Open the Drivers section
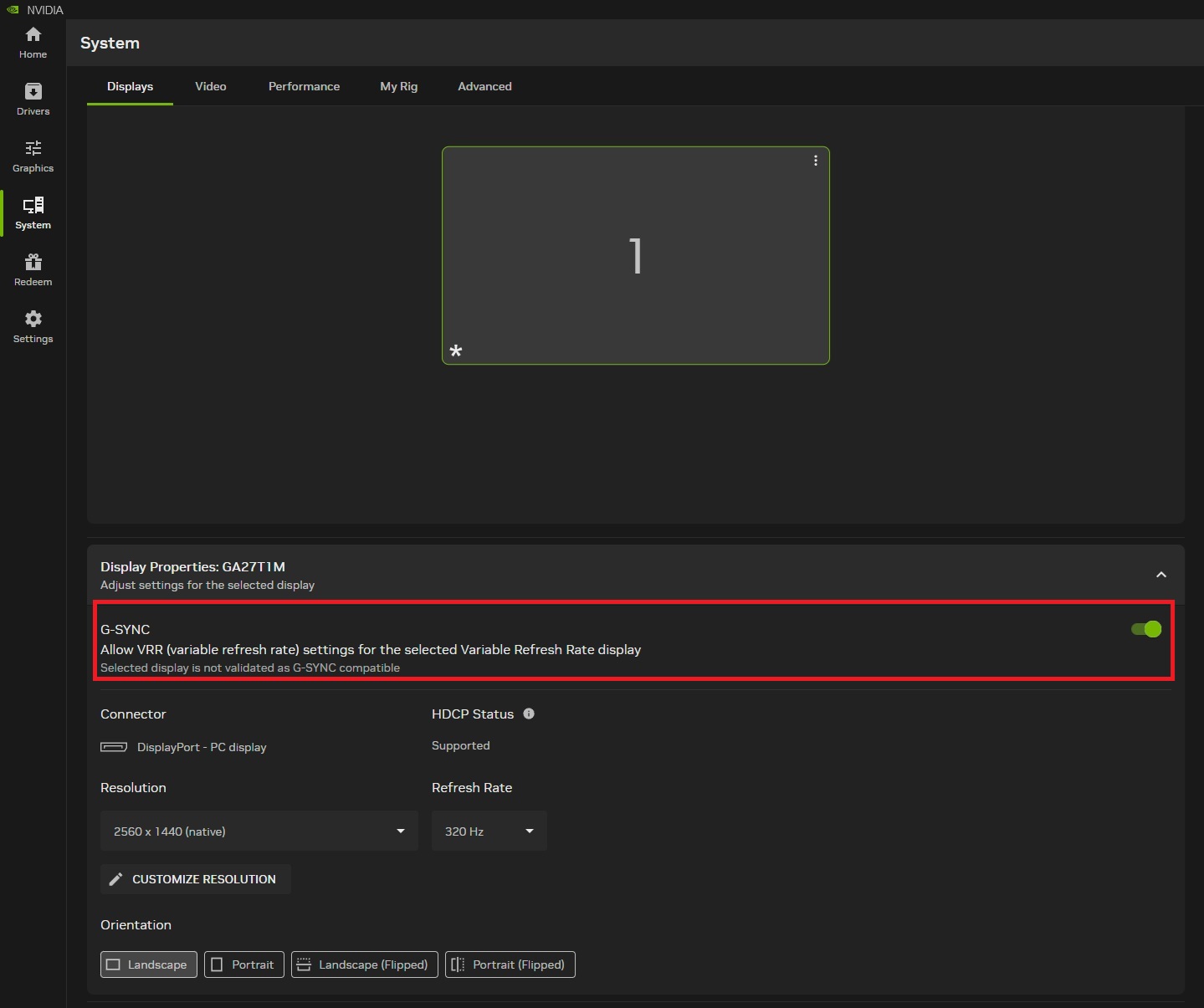This screenshot has width=1204, height=1008. [x=33, y=100]
